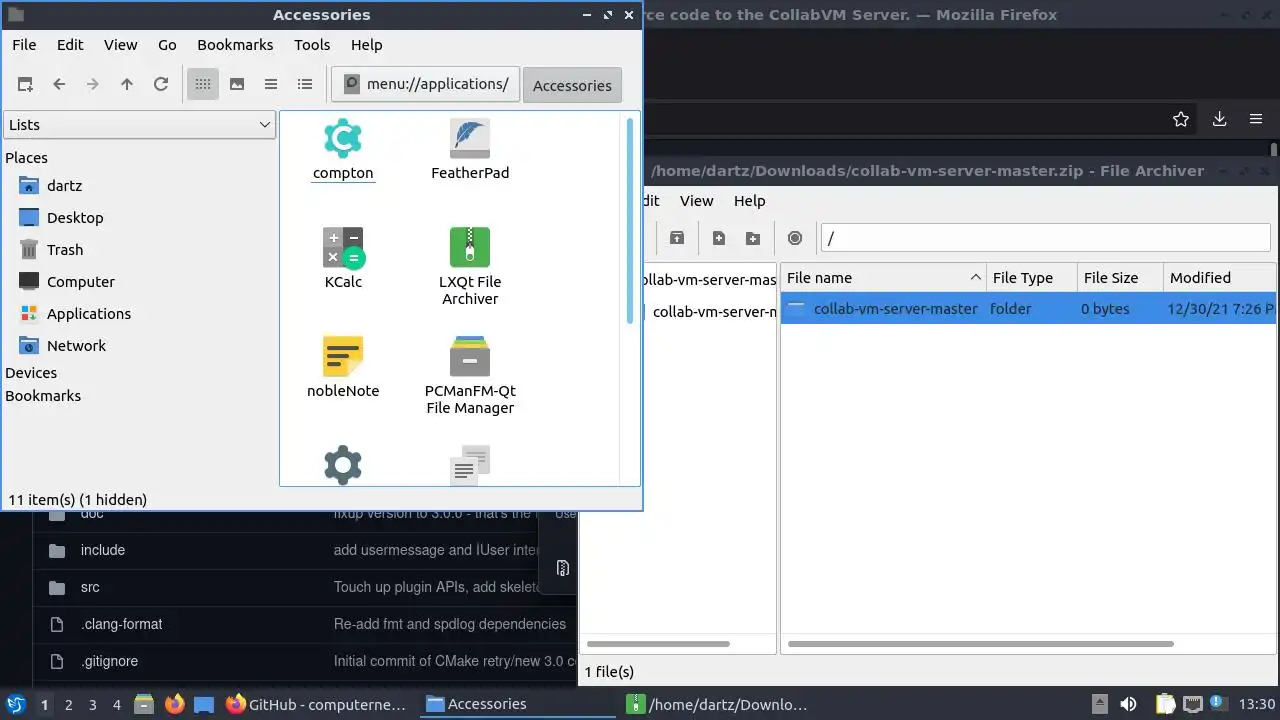Open the Edit menu in Accessories window
Viewport: 1280px width, 720px height.
[x=70, y=45]
